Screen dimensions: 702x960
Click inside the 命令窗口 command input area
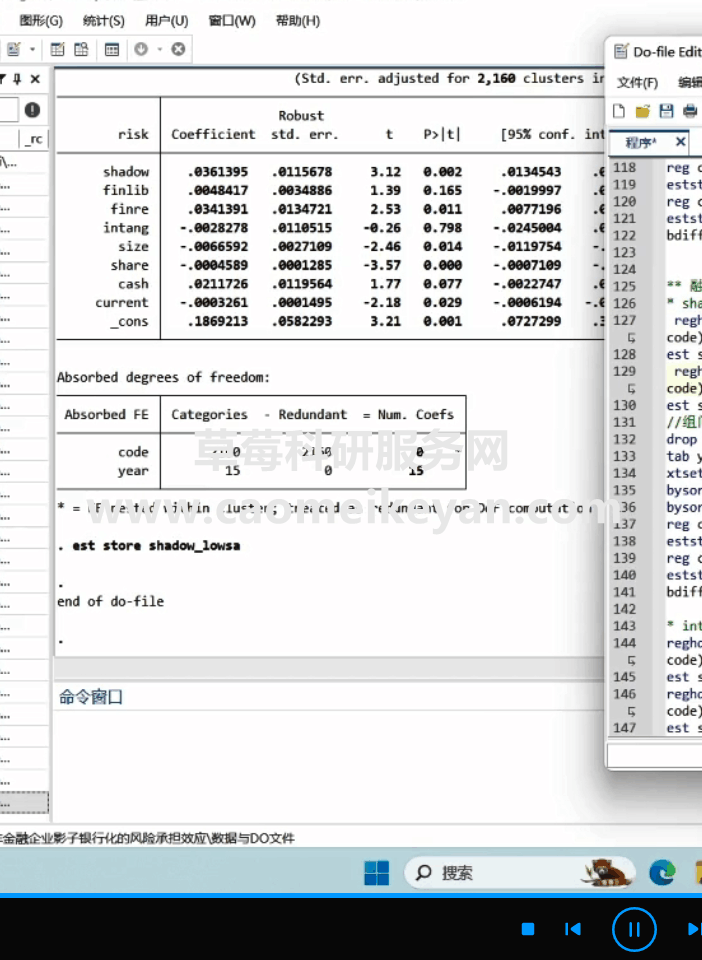[x=329, y=765]
